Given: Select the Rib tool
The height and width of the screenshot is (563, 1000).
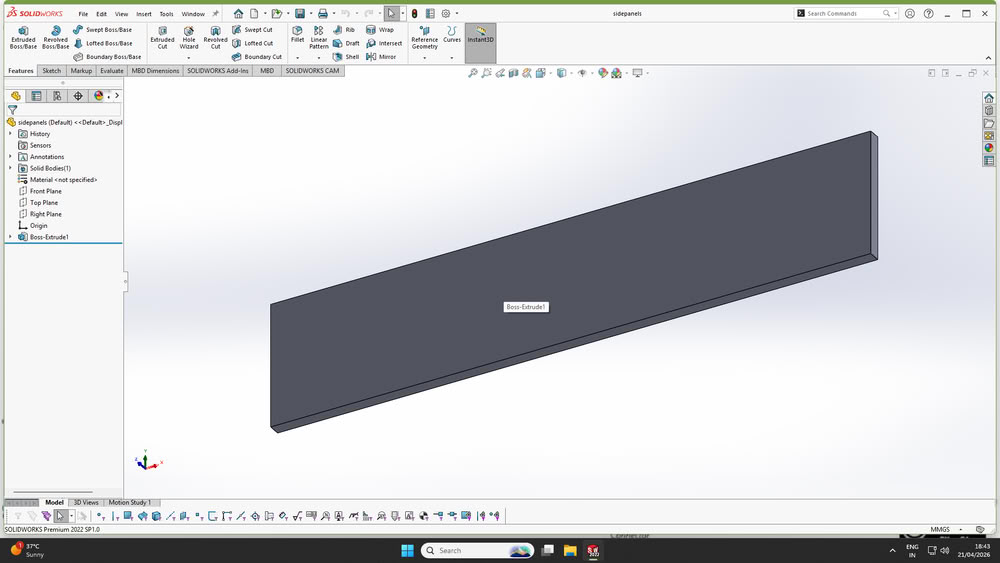Looking at the screenshot, I should [344, 29].
